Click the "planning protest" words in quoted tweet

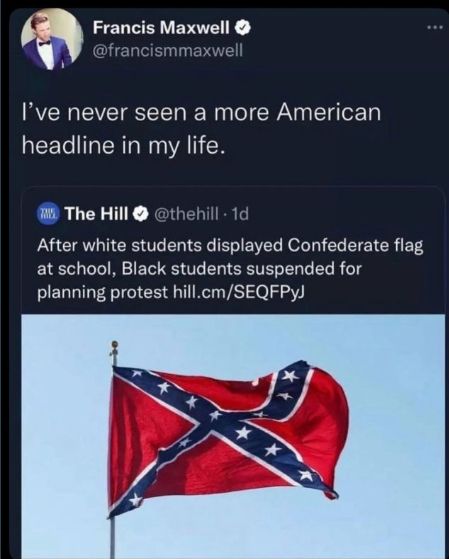coord(102,293)
